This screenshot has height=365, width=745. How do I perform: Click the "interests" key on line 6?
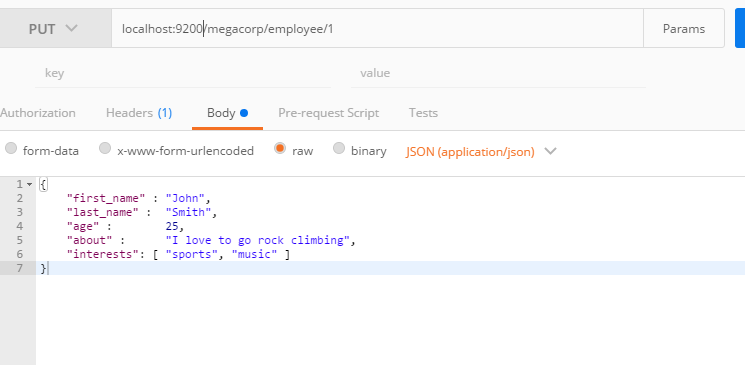click(x=103, y=254)
